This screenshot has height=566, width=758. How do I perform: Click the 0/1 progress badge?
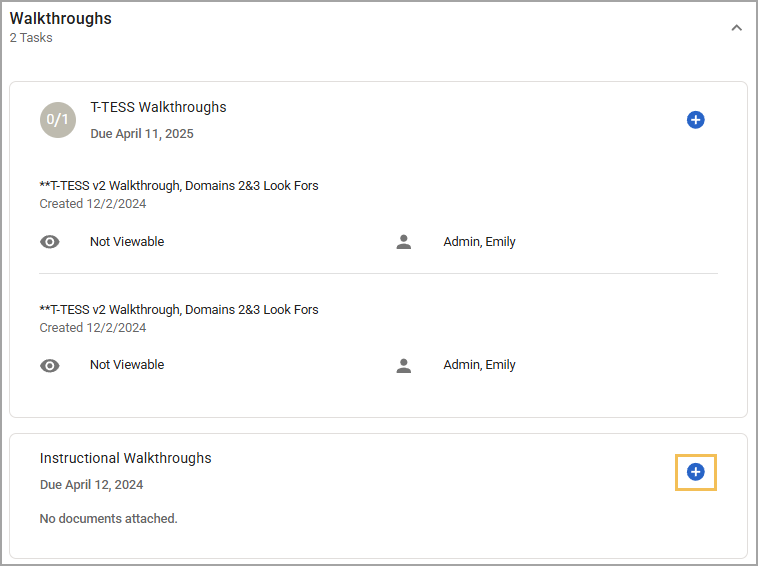click(x=58, y=120)
